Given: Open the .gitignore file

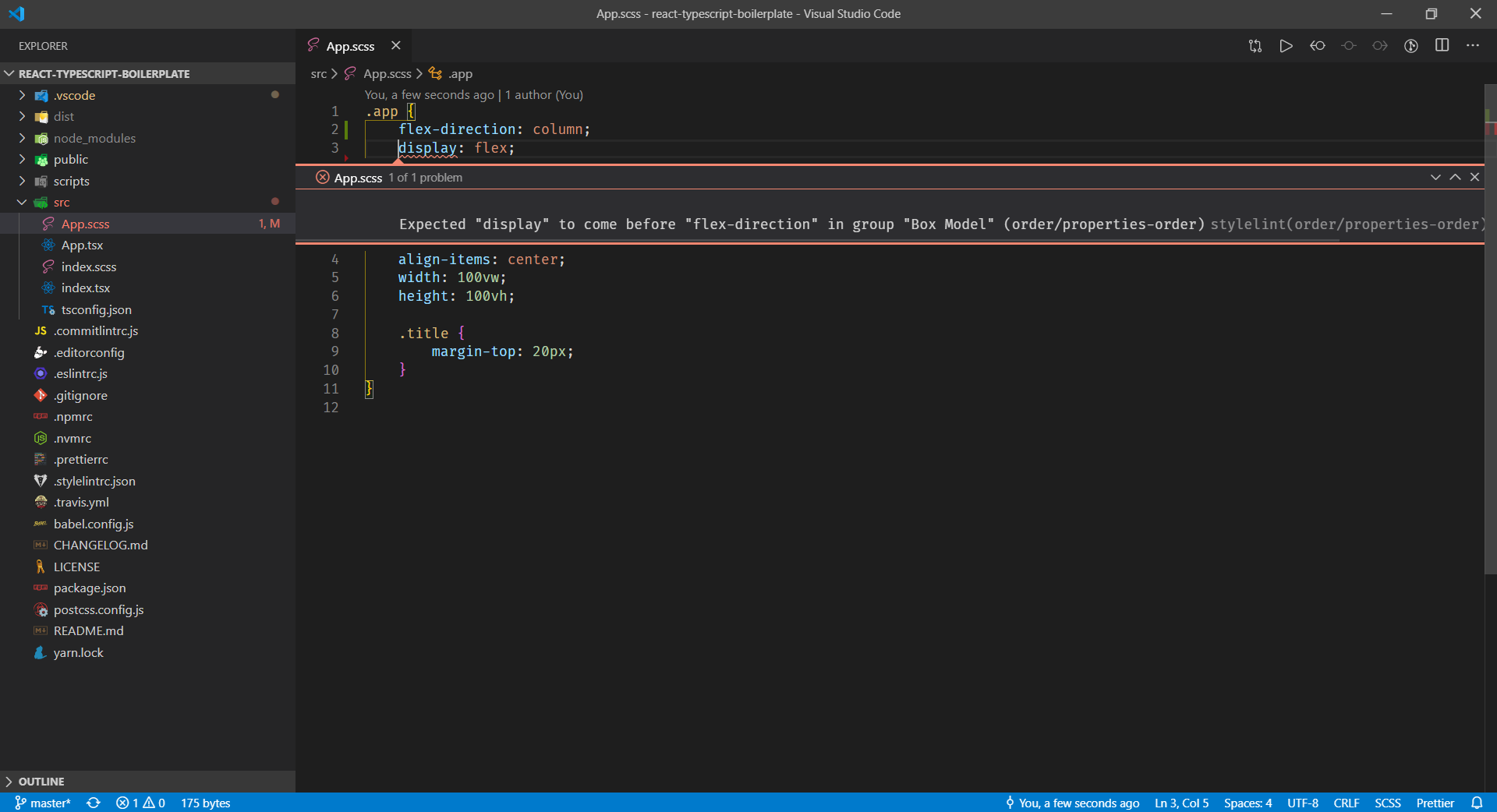Looking at the screenshot, I should tap(148, 395).
